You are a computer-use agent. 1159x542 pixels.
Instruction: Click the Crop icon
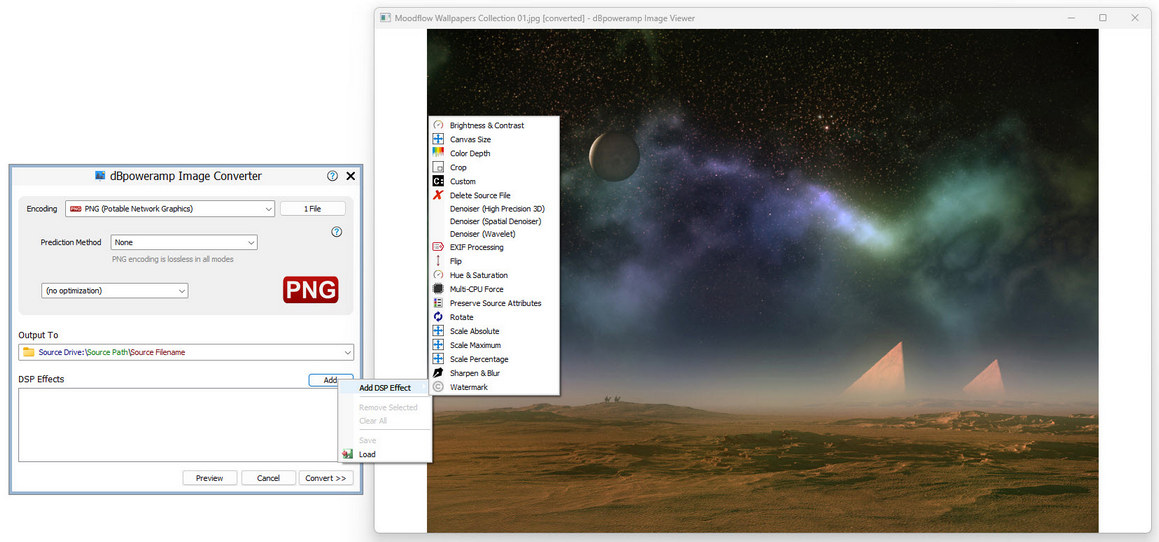pos(438,167)
